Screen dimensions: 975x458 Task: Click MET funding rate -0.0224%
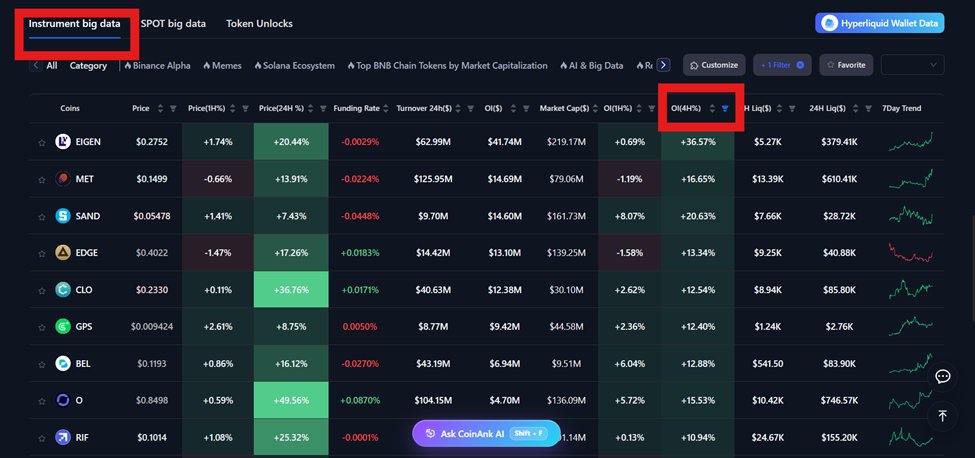360,179
